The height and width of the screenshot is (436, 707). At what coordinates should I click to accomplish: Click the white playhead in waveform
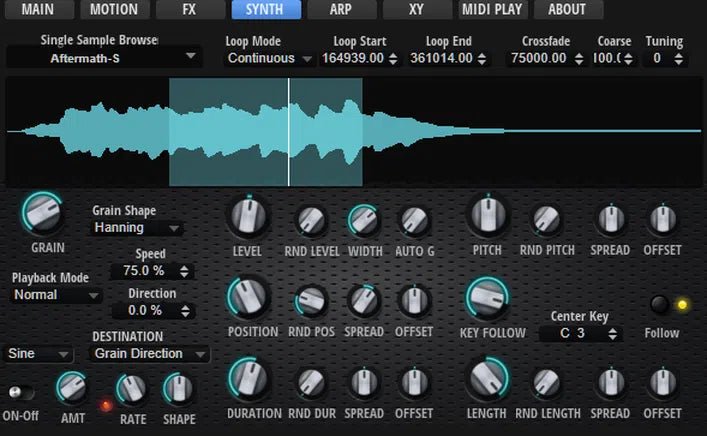289,132
